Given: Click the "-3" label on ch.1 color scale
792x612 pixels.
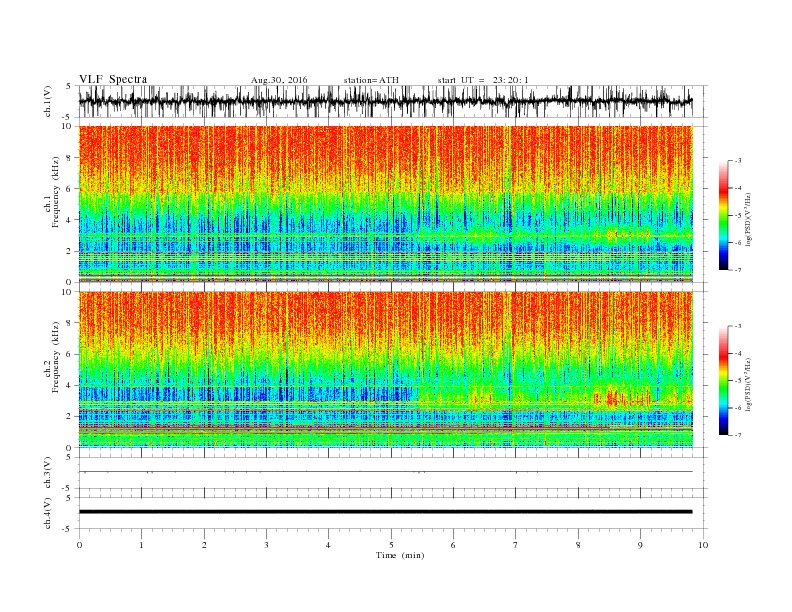Looking at the screenshot, I should [737, 160].
